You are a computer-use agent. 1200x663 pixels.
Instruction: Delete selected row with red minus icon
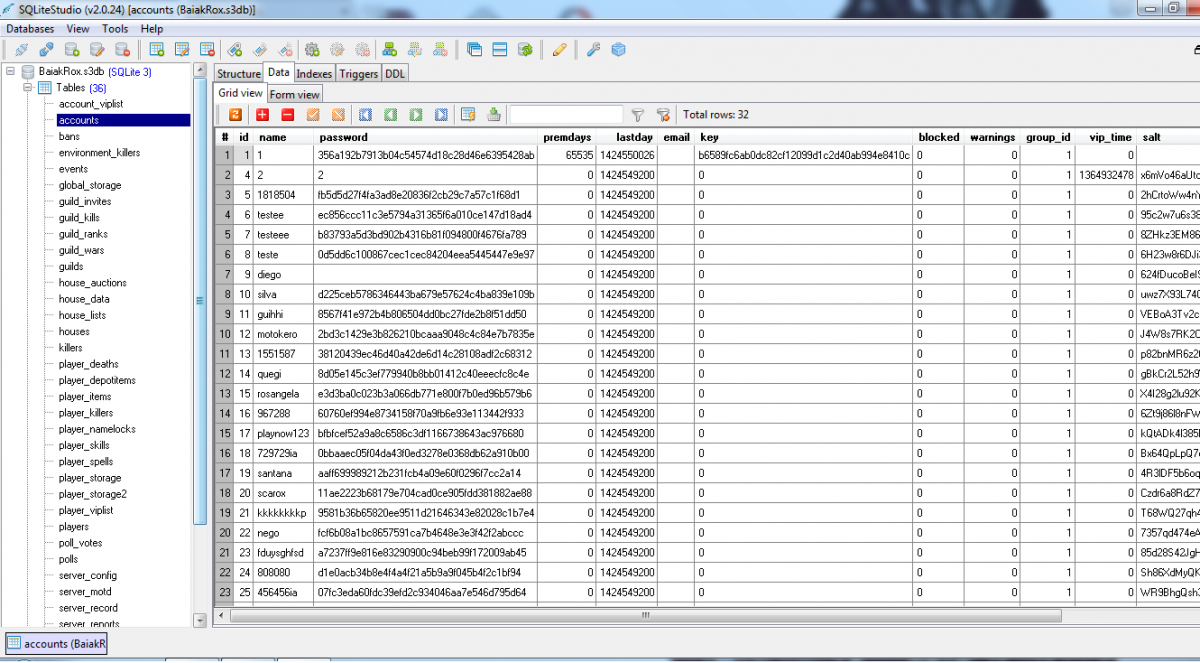pos(287,115)
